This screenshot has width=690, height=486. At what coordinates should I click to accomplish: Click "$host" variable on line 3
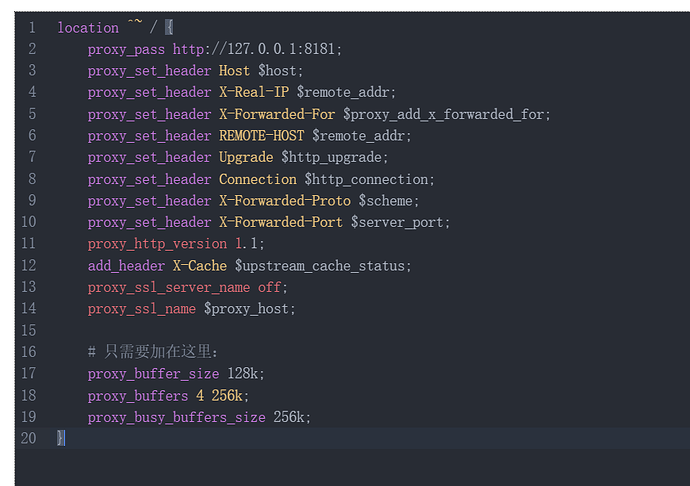point(279,71)
